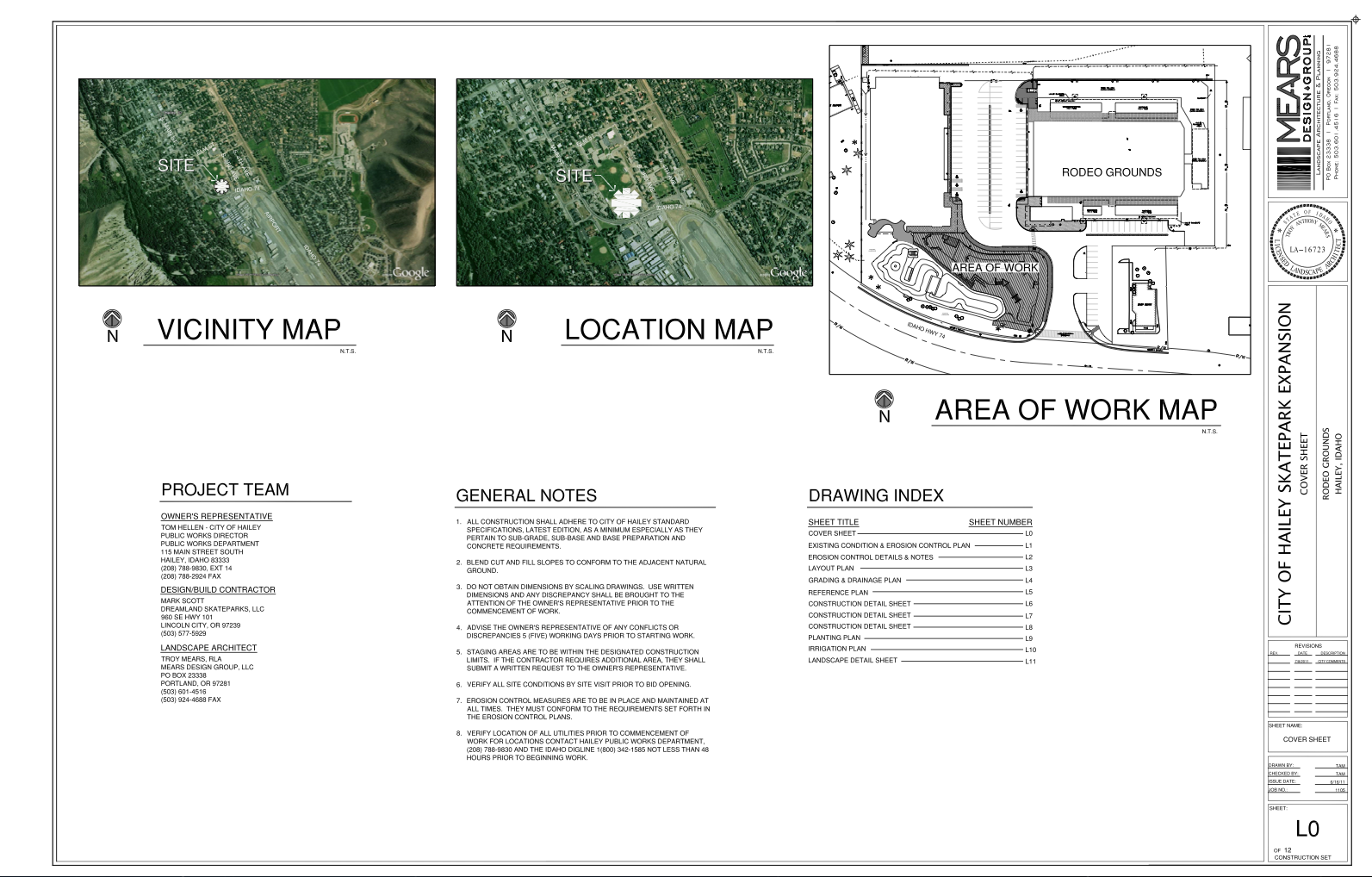Select the LOCATION MAP title
The width and height of the screenshot is (1372, 877).
point(668,330)
